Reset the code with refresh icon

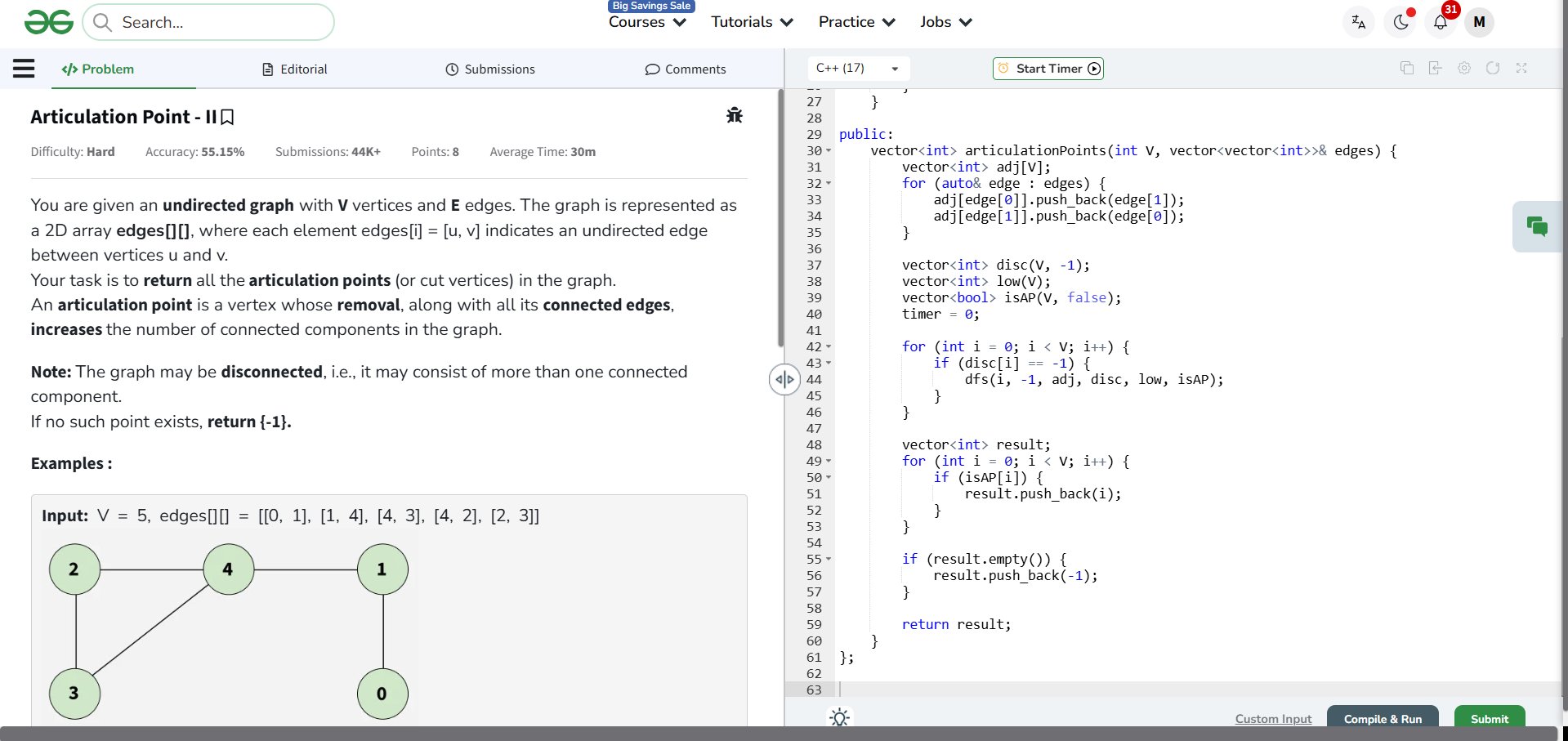(1492, 69)
